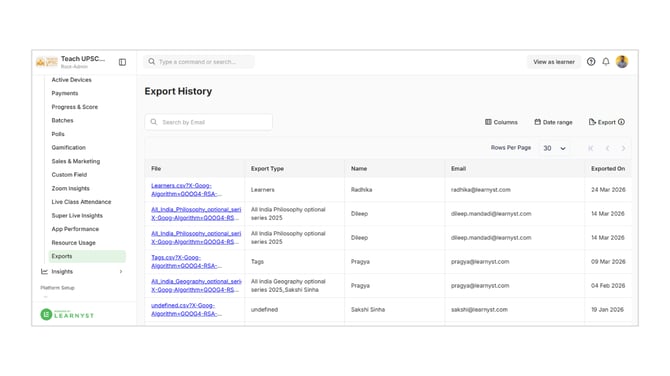Click the date 04 Feb 2026
Screen dimensions: 670x376
pos(608,285)
